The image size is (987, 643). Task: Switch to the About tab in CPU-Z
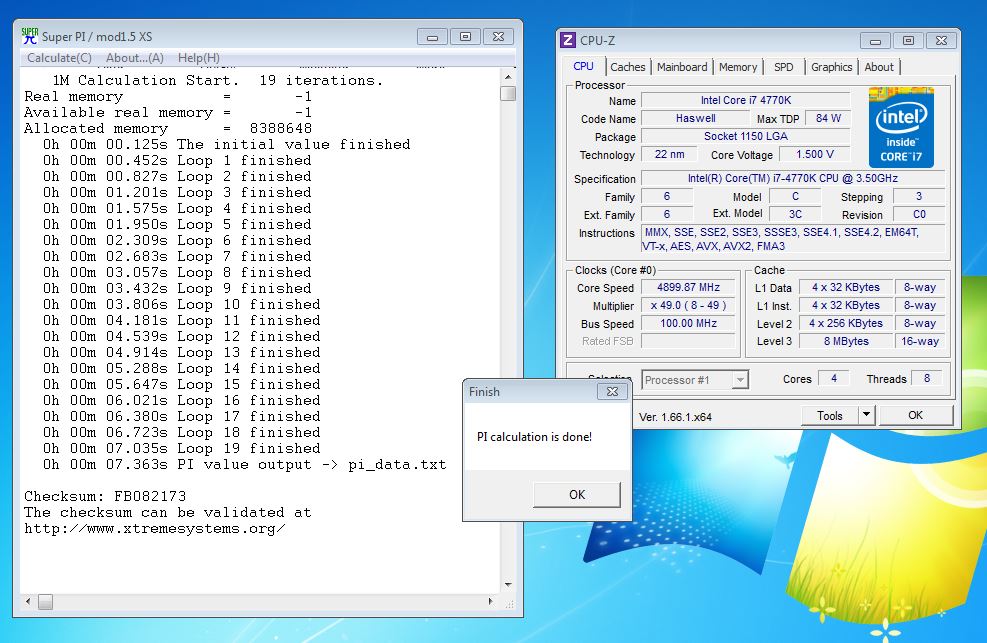879,67
